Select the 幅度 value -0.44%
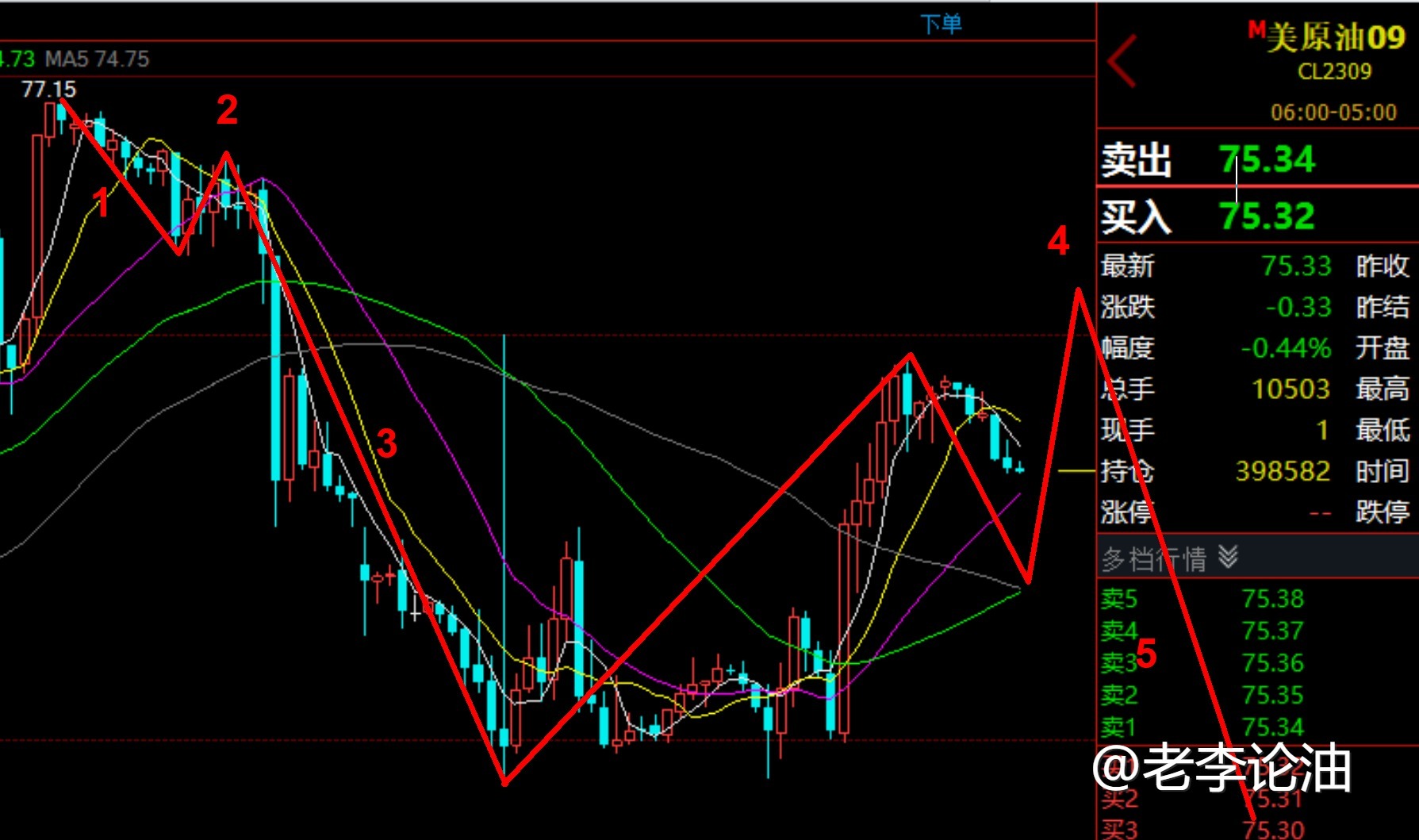The height and width of the screenshot is (840, 1419). coord(1286,348)
